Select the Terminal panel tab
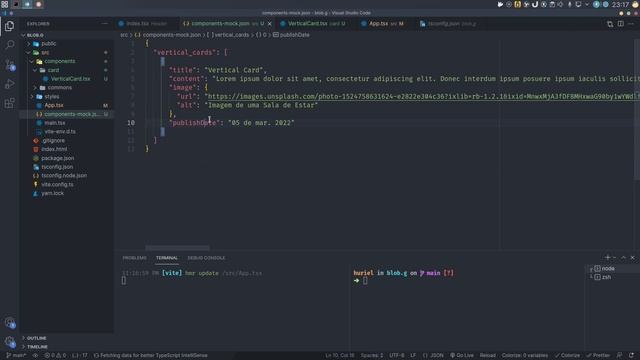Image resolution: width=640 pixels, height=360 pixels. pos(167,258)
